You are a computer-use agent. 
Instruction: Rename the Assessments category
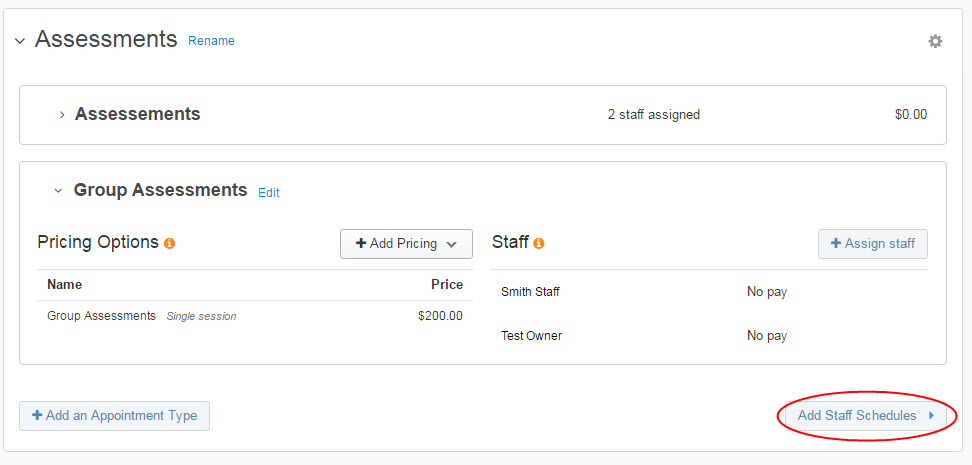click(x=211, y=41)
